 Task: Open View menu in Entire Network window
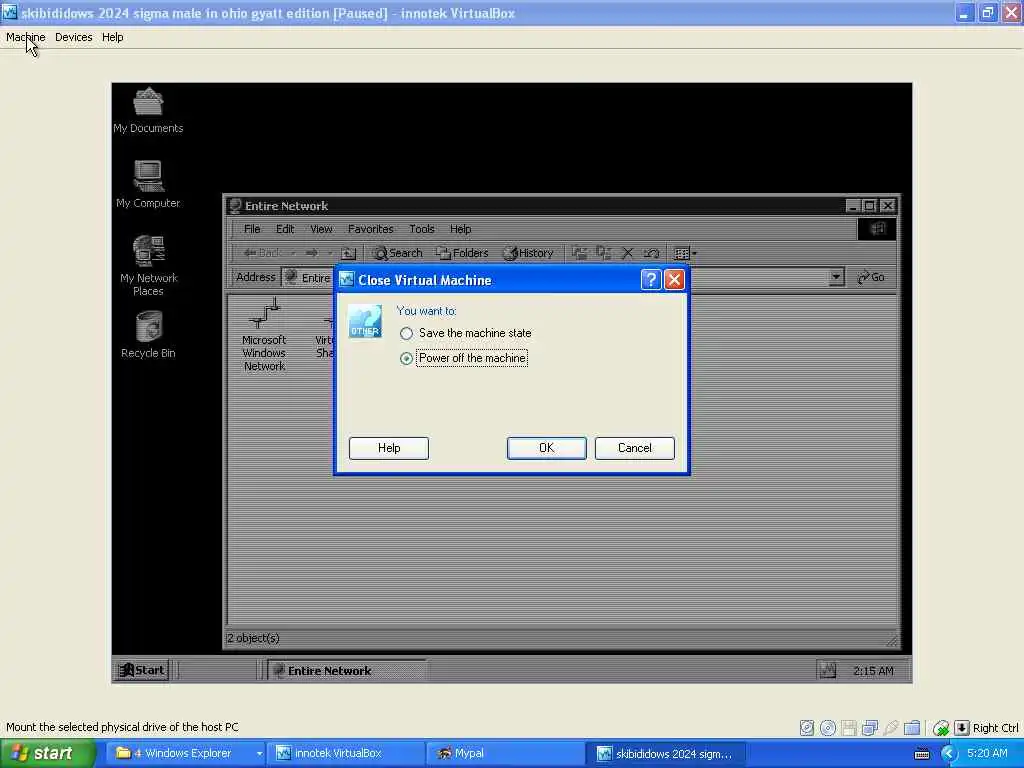[x=321, y=229]
